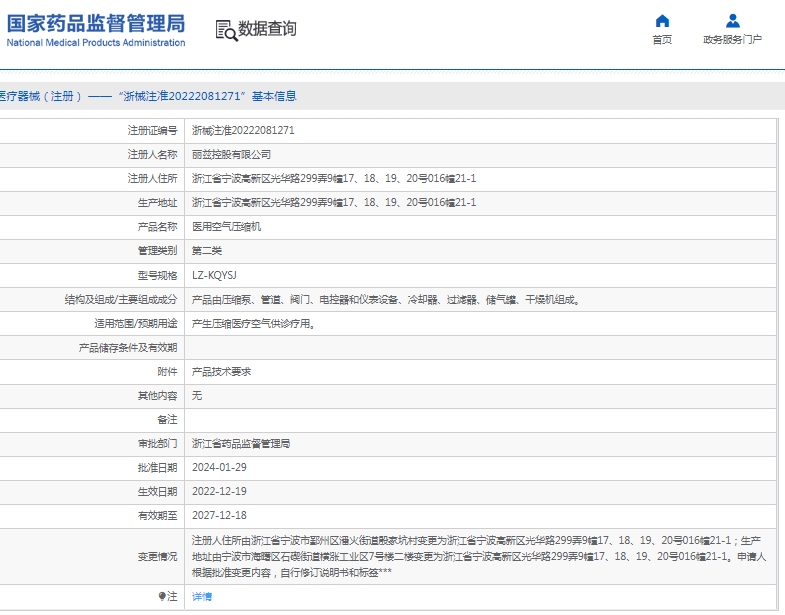Click attachment value 产品技术要求

coord(221,372)
